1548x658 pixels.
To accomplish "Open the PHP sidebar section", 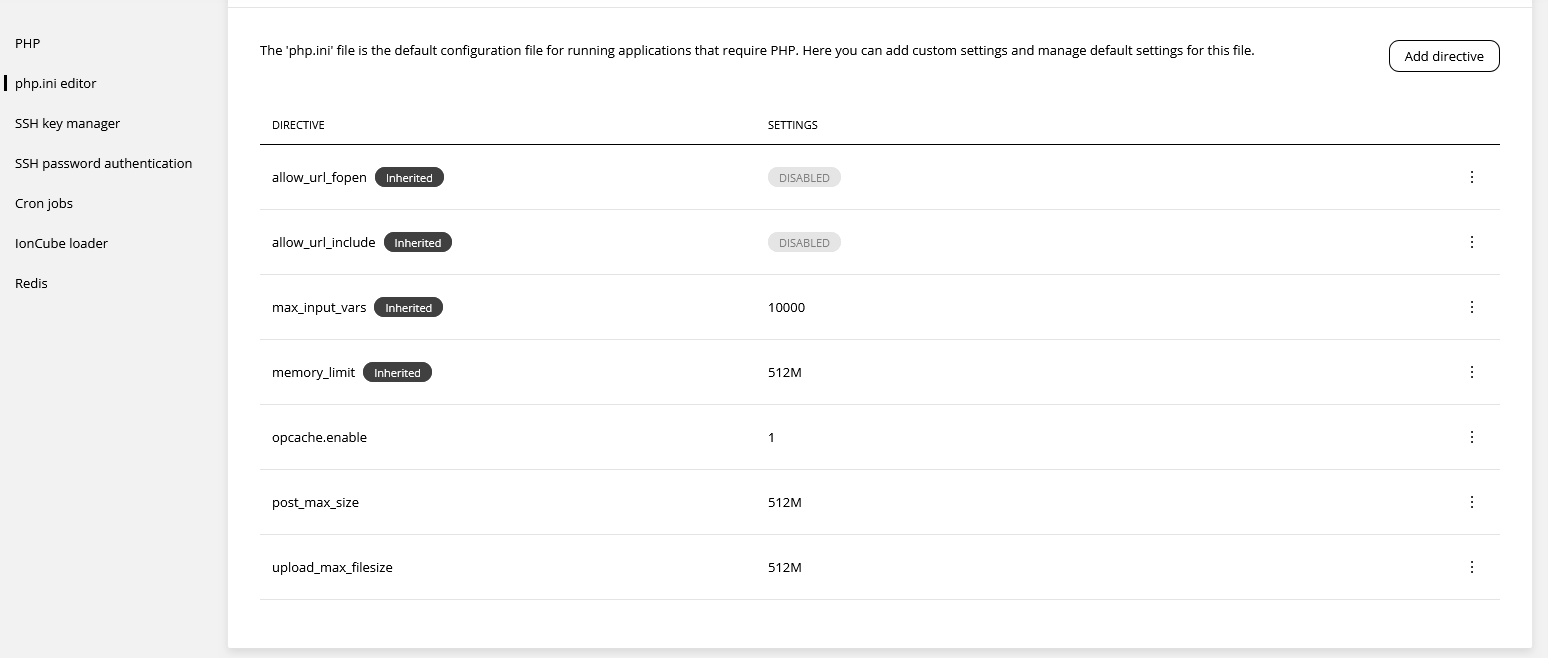I will (x=28, y=43).
